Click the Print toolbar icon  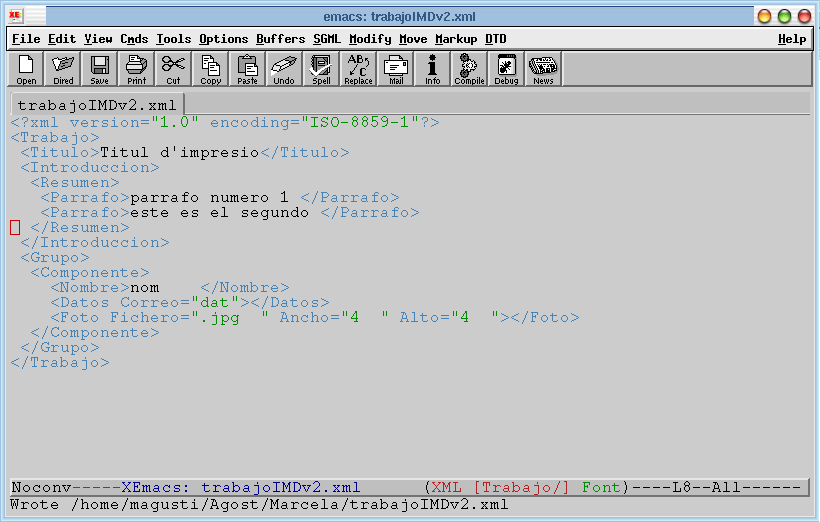click(136, 69)
